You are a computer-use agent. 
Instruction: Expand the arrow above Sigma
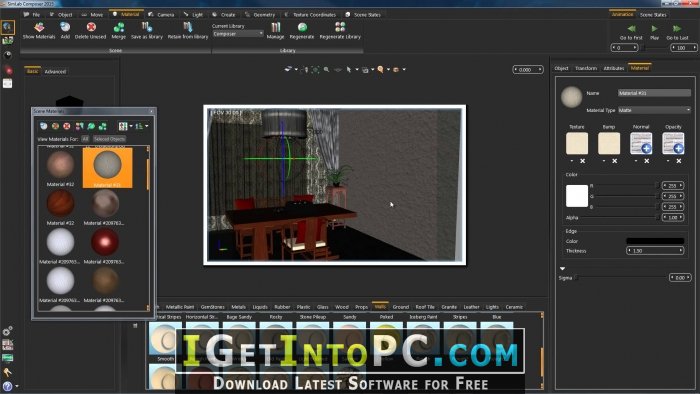click(562, 269)
